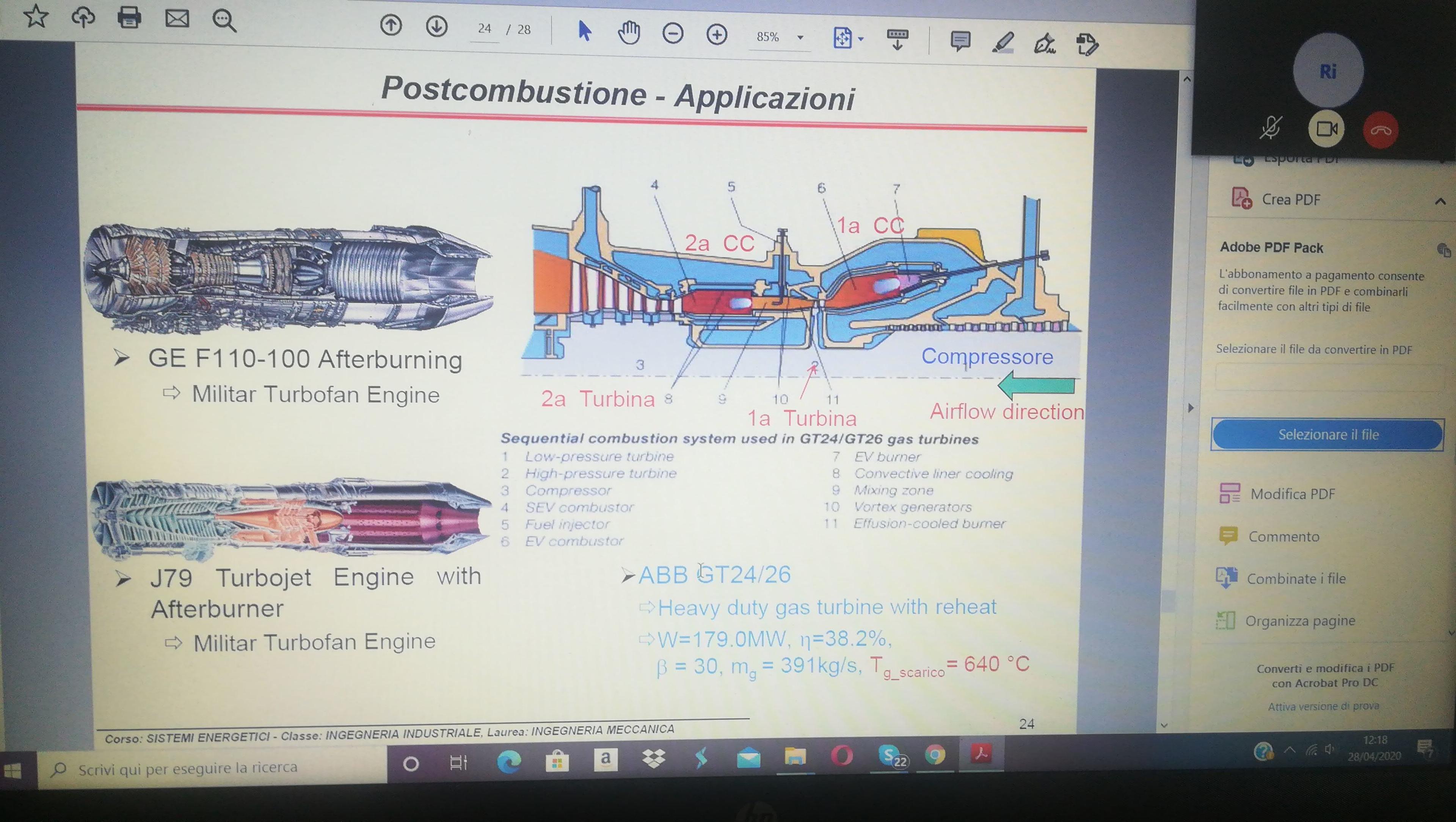Collapse the right tools pane arrow
1456x822 pixels.
(x=1191, y=408)
